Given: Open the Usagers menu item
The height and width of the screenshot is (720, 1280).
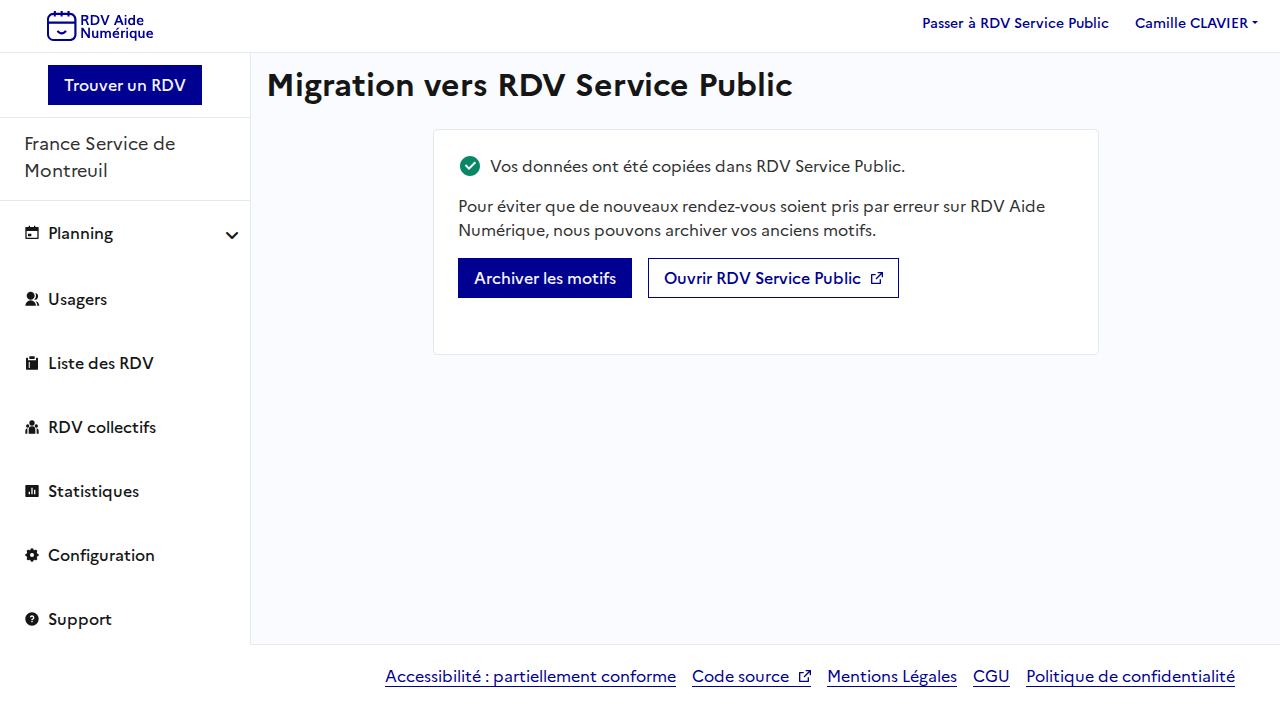Looking at the screenshot, I should pyautogui.click(x=77, y=299).
